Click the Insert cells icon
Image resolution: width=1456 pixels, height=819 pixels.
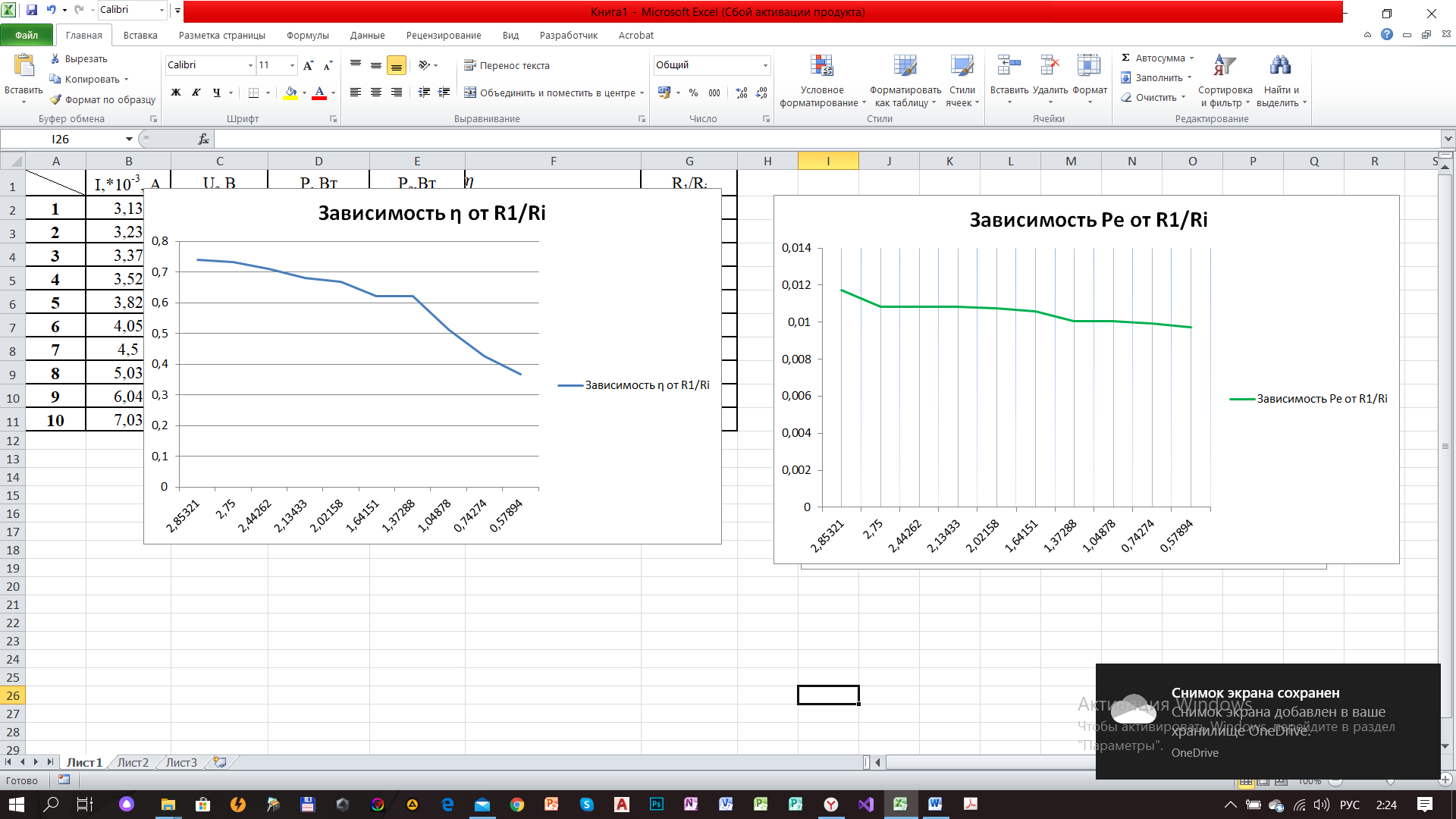click(1009, 66)
